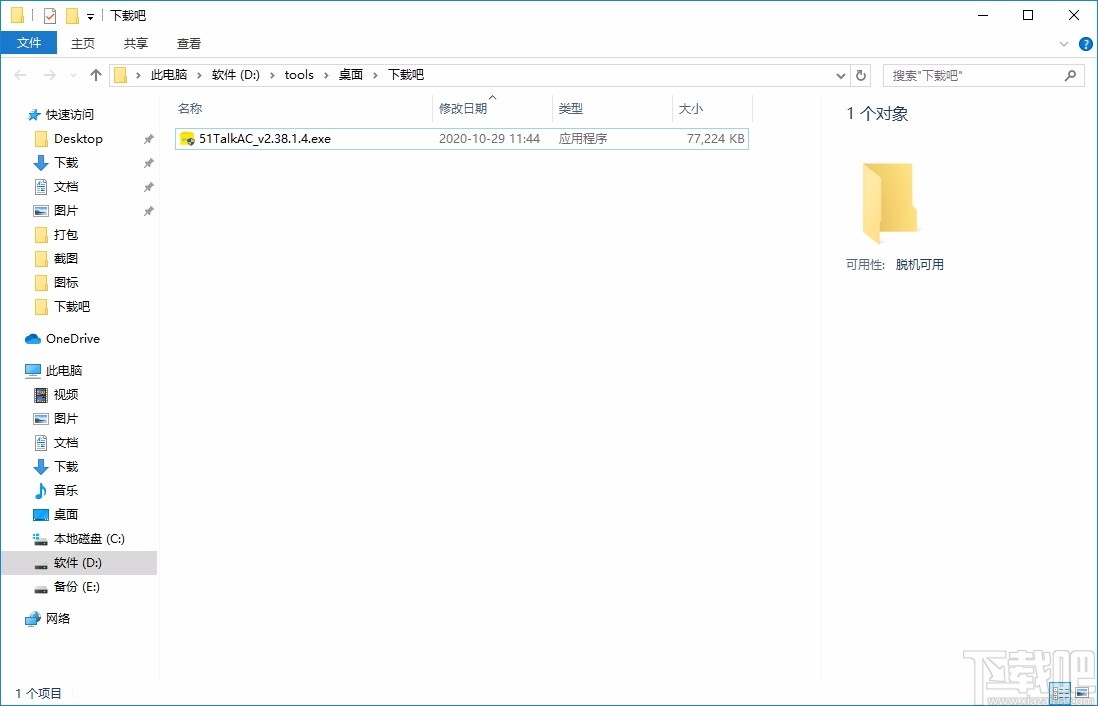1098x706 pixels.
Task: Open the 图标 folder in sidebar
Action: click(x=66, y=282)
